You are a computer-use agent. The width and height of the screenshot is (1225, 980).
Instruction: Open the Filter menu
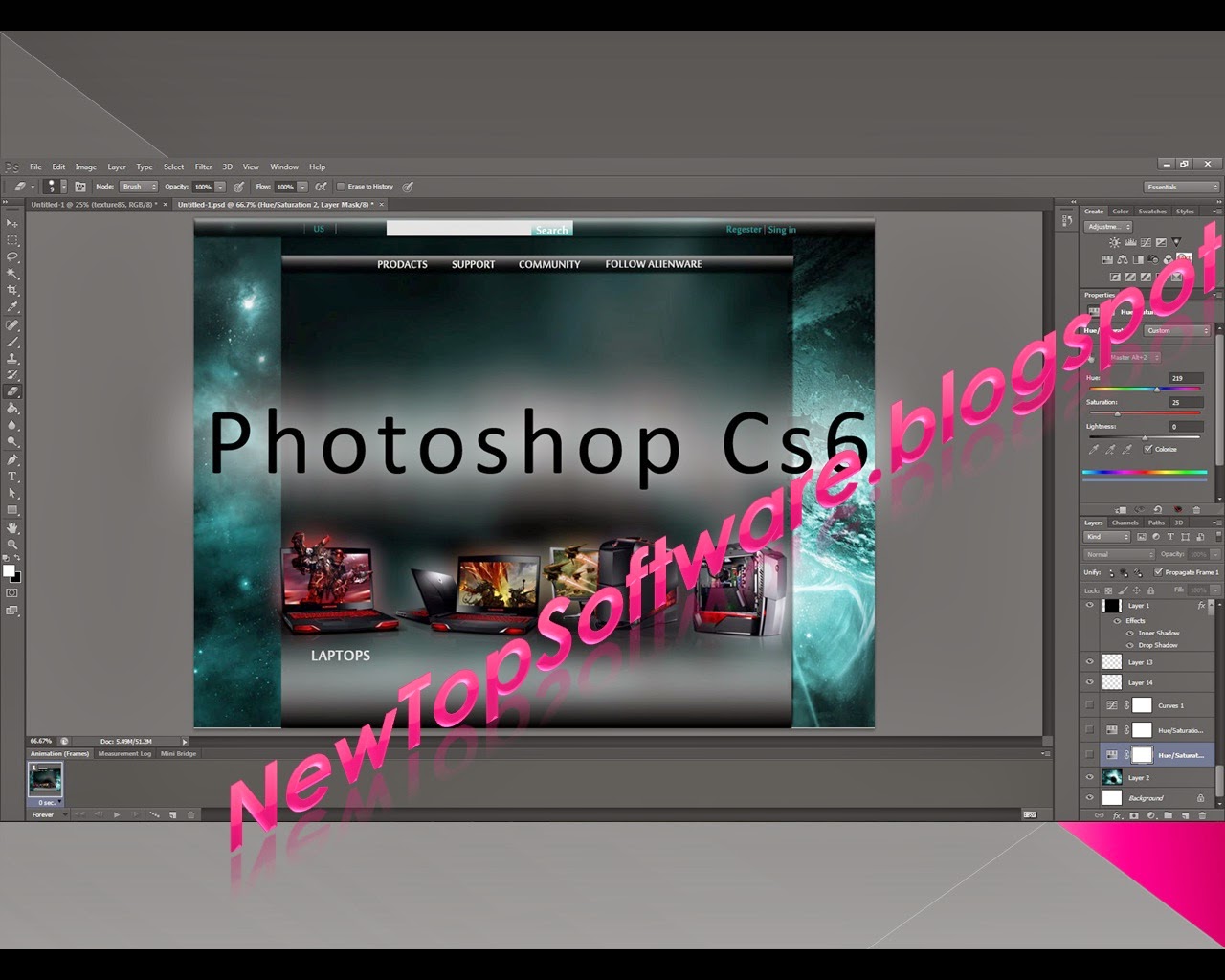pos(204,167)
